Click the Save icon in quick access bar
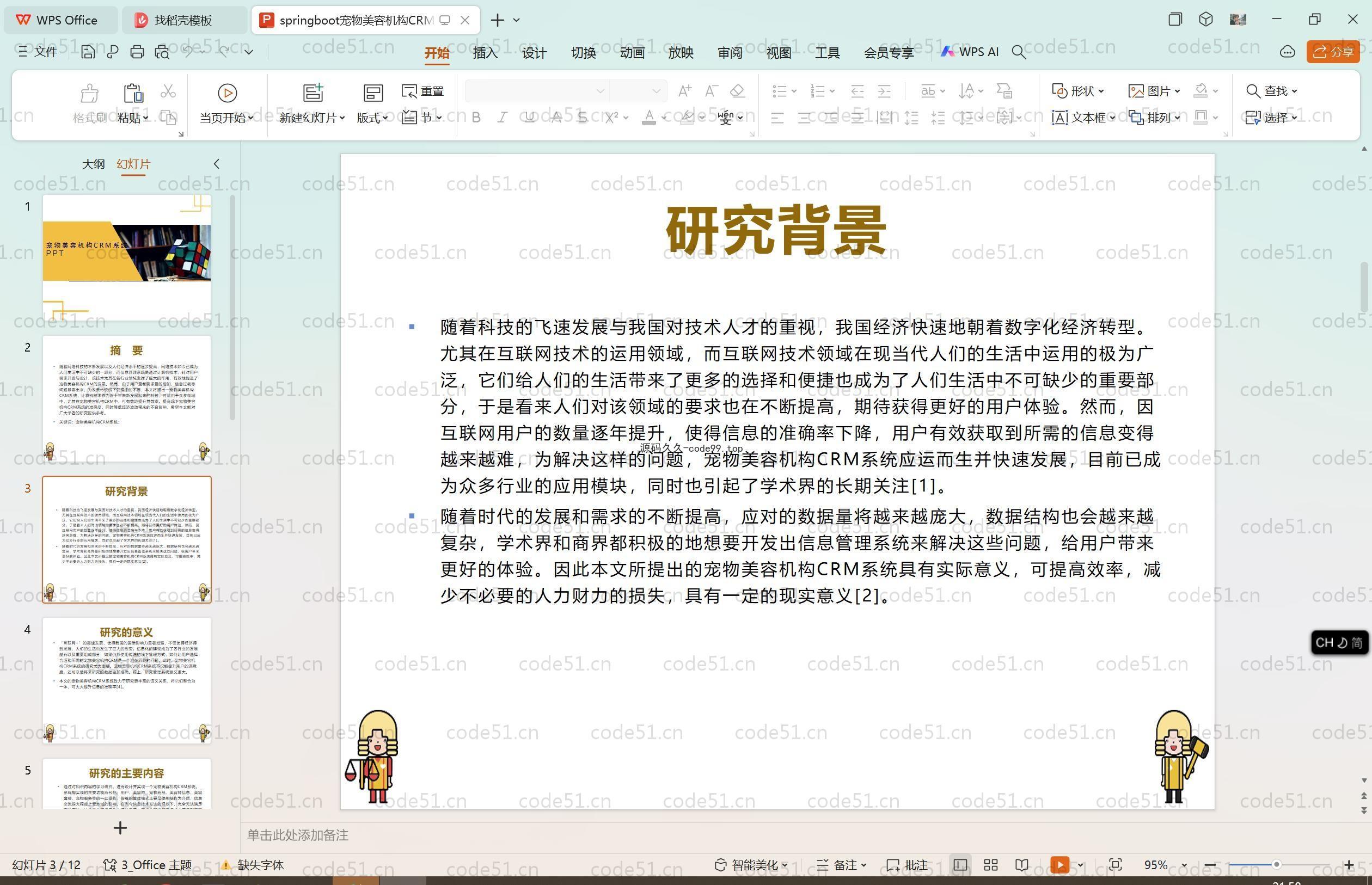This screenshot has height=885, width=1372. point(87,52)
